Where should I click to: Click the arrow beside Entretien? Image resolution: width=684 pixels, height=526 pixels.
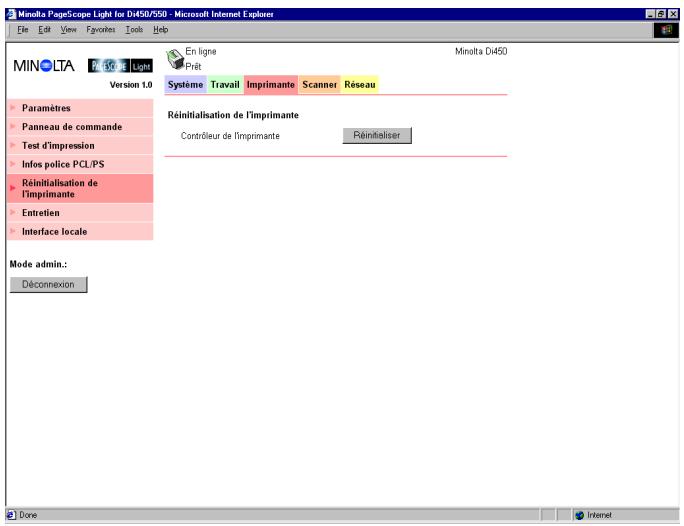click(x=13, y=212)
